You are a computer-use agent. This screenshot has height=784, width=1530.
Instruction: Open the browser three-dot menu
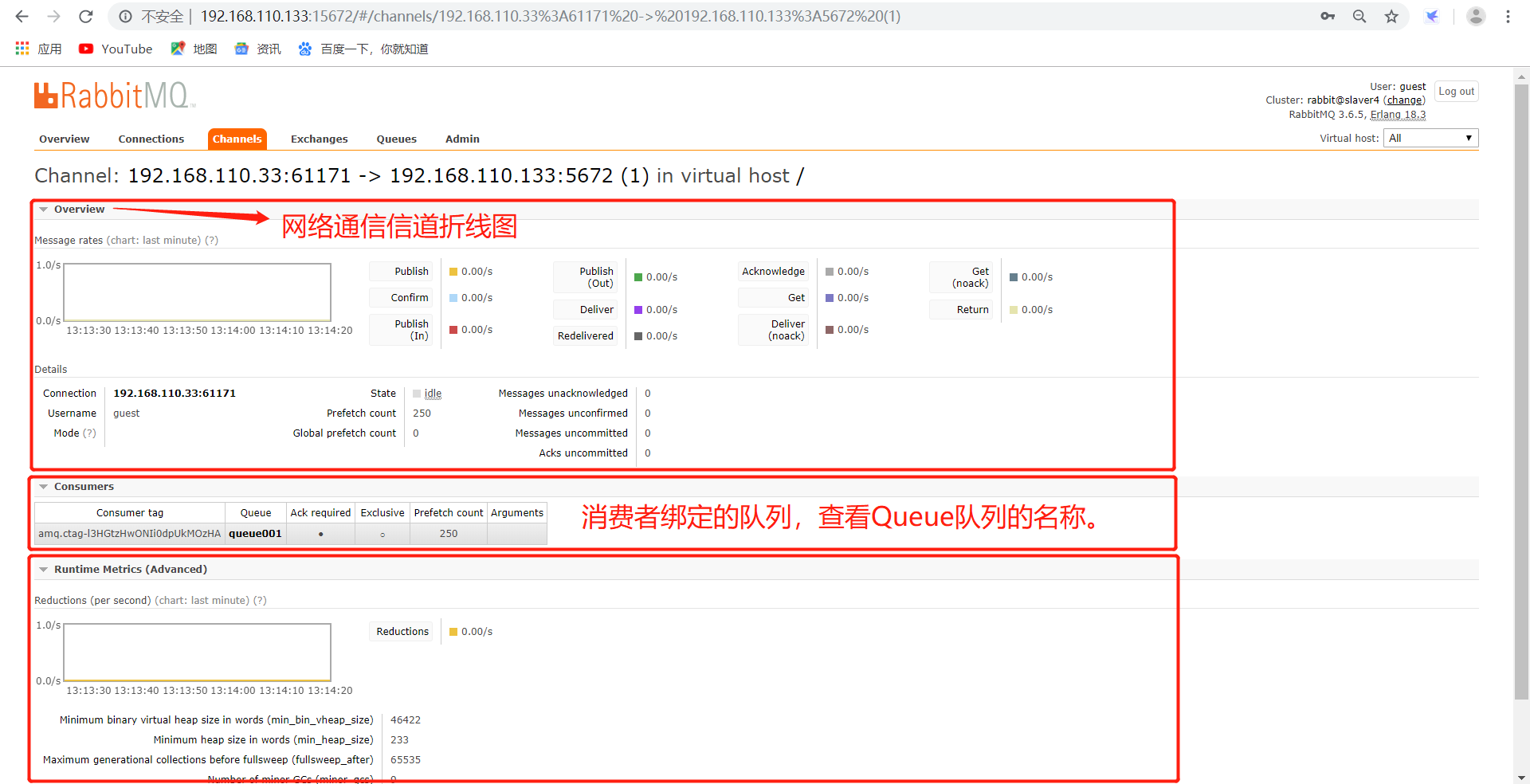[1508, 16]
